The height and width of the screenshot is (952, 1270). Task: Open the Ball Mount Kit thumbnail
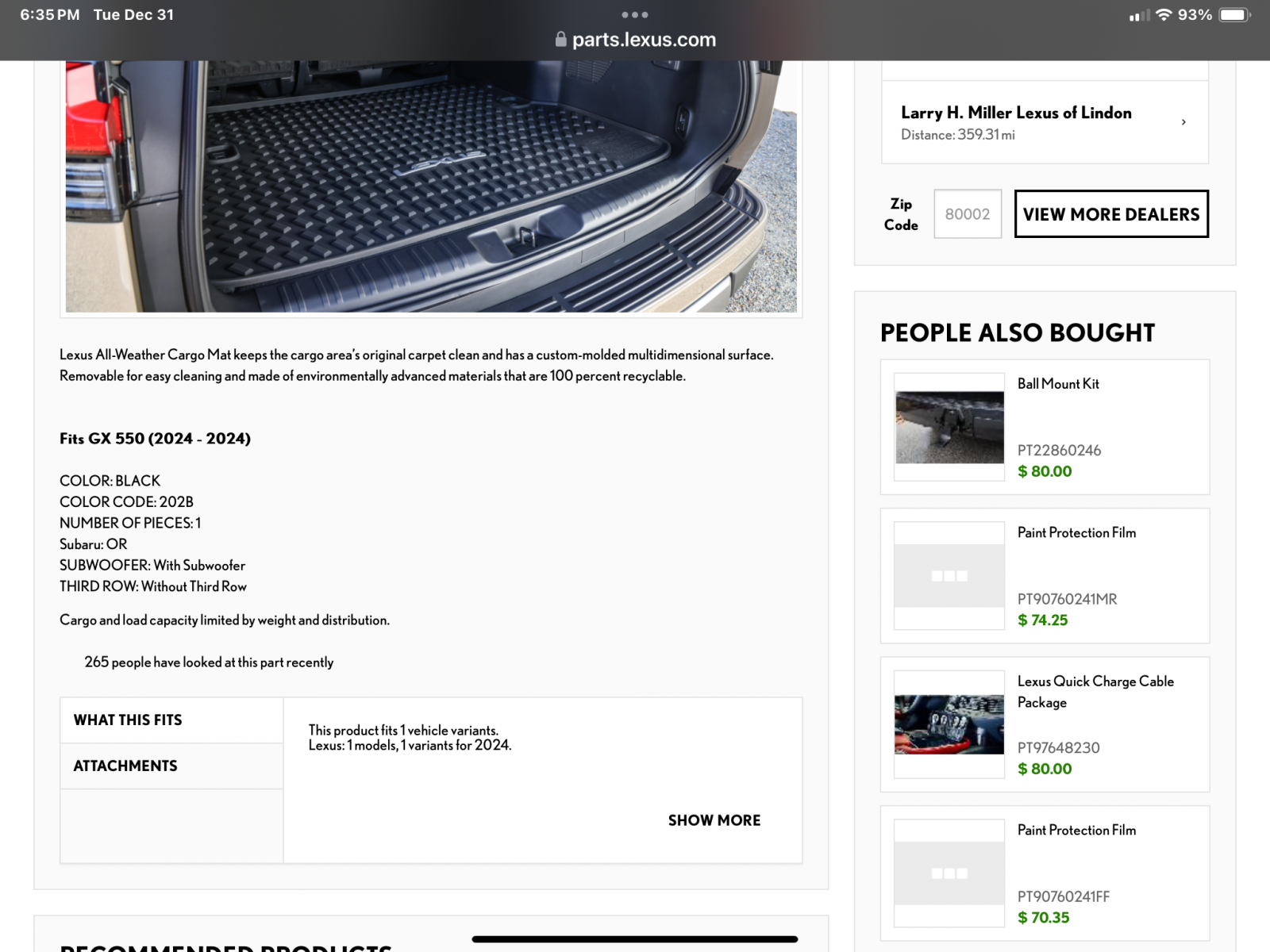[949, 427]
